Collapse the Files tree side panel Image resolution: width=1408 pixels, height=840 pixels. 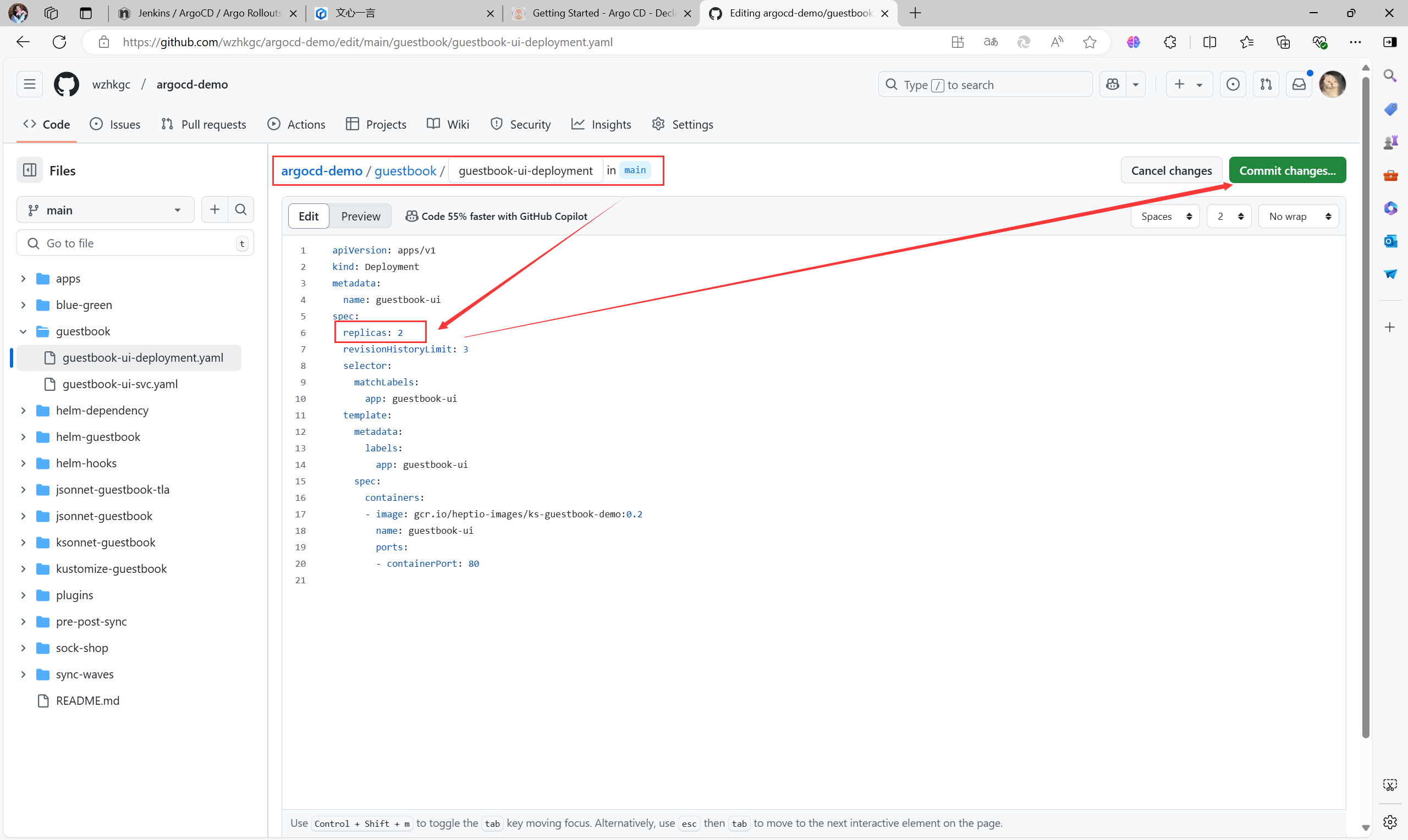pyautogui.click(x=30, y=170)
